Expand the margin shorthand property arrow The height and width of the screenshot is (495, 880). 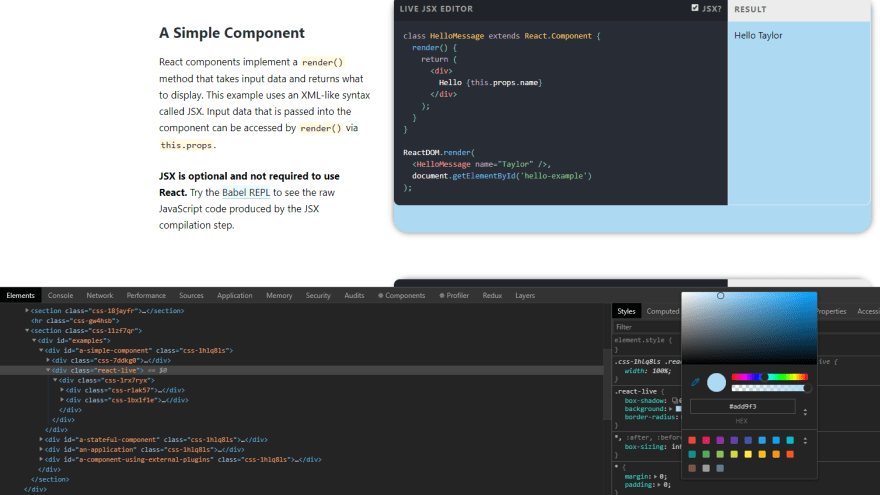coord(656,476)
